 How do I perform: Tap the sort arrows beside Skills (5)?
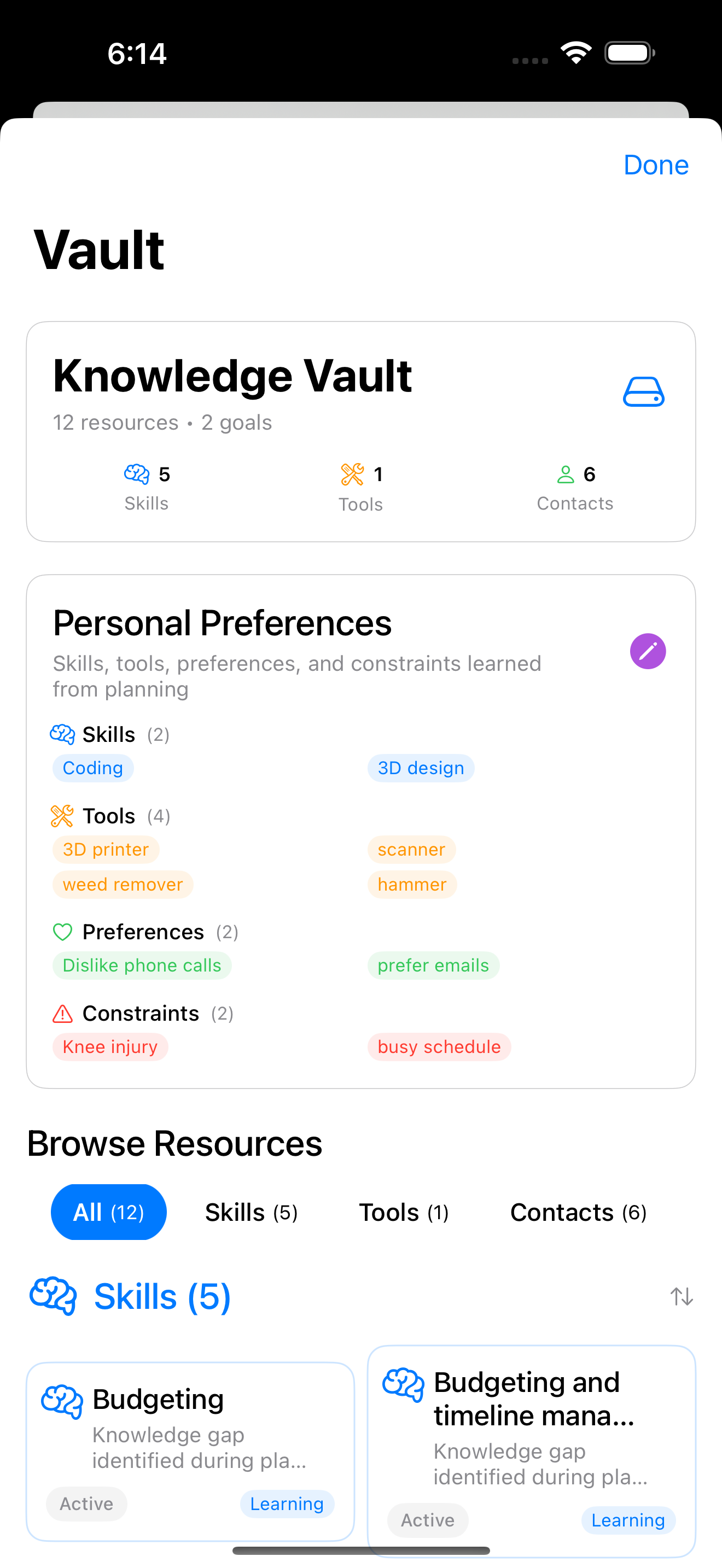682,1296
